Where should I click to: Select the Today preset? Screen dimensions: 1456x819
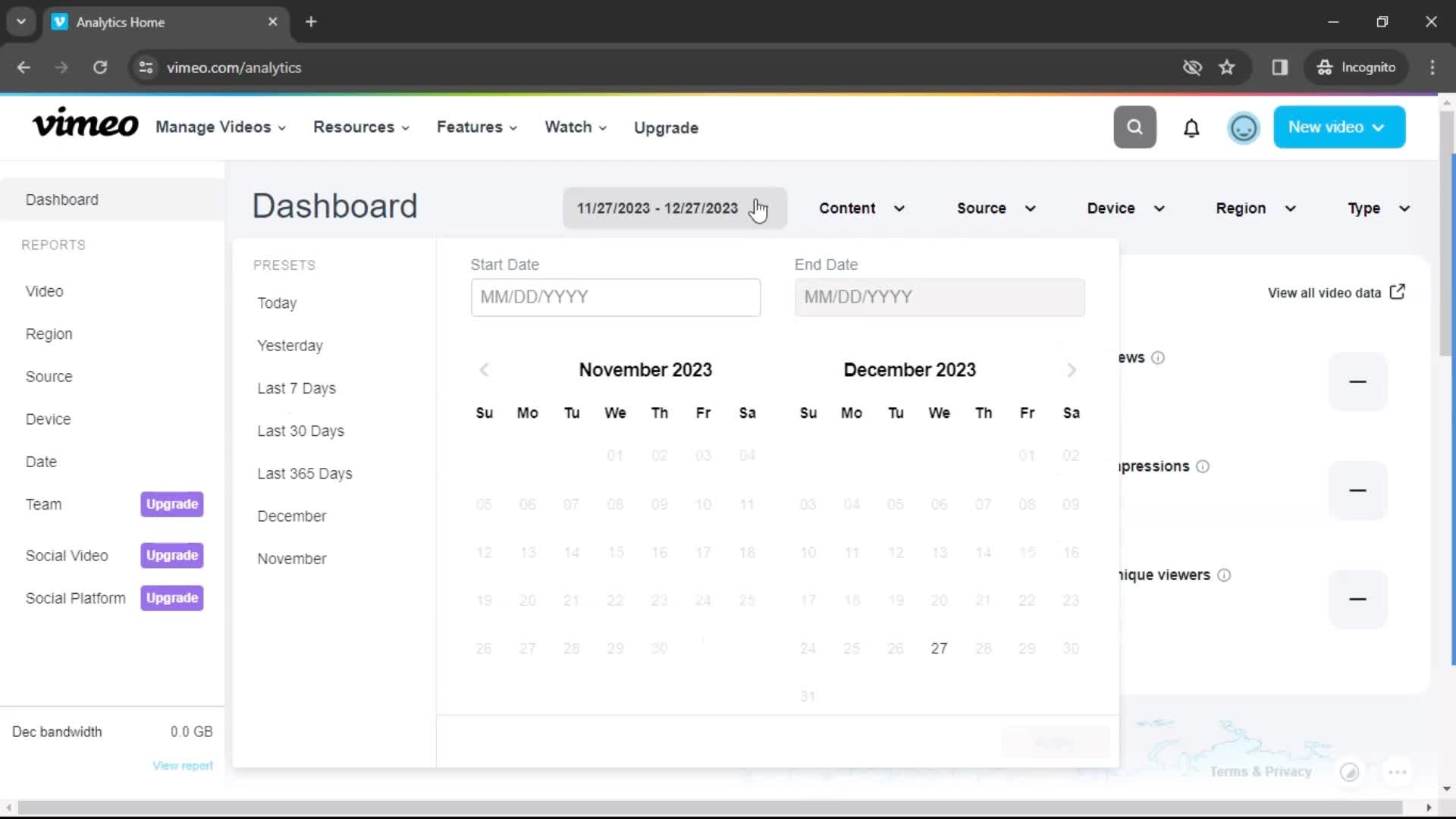pos(277,303)
